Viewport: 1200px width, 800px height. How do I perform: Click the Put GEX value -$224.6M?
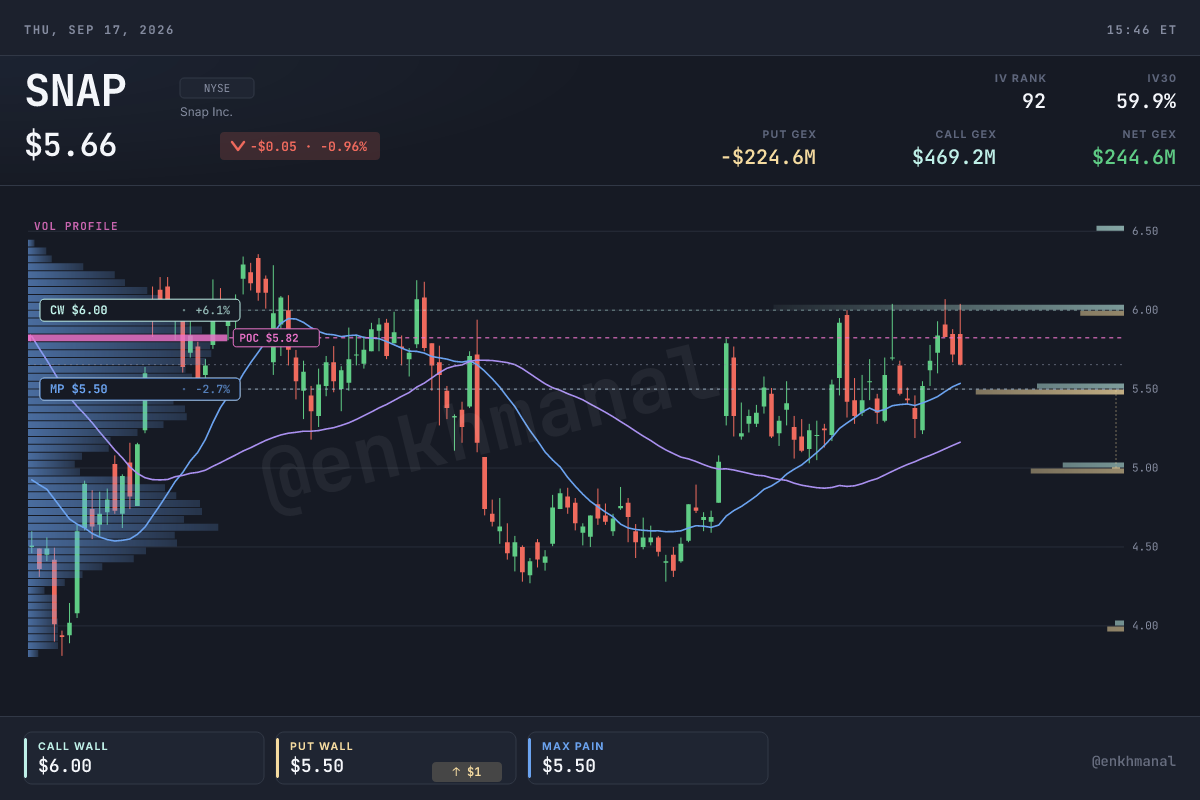(x=768, y=157)
